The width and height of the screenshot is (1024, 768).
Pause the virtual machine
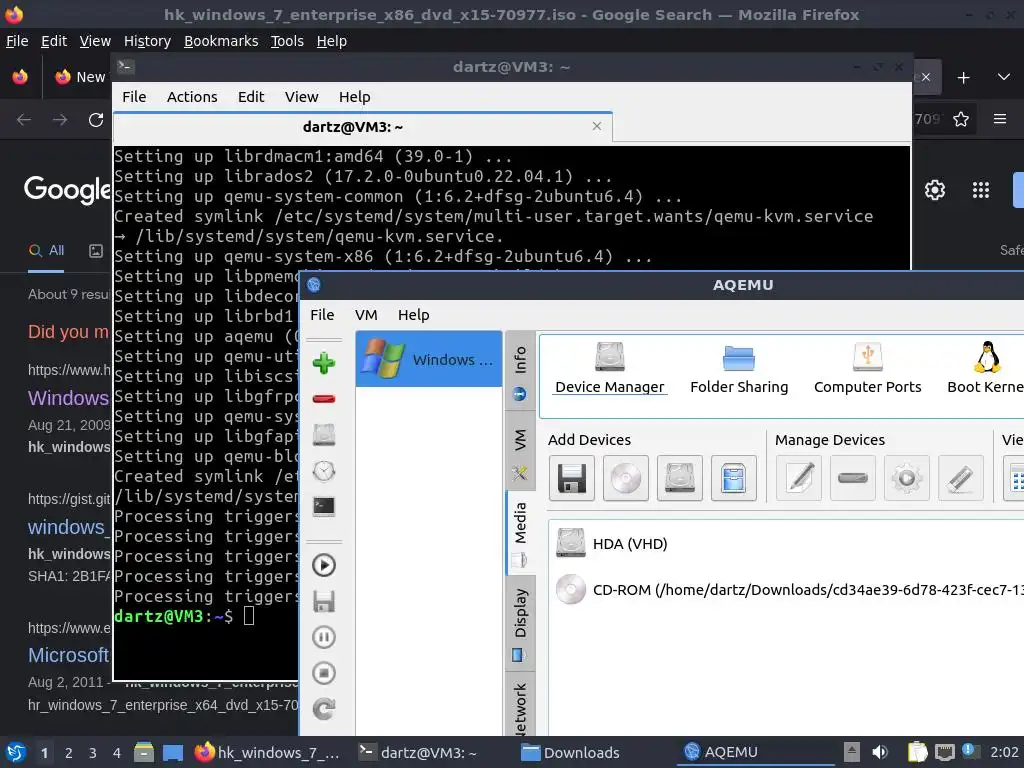point(324,637)
